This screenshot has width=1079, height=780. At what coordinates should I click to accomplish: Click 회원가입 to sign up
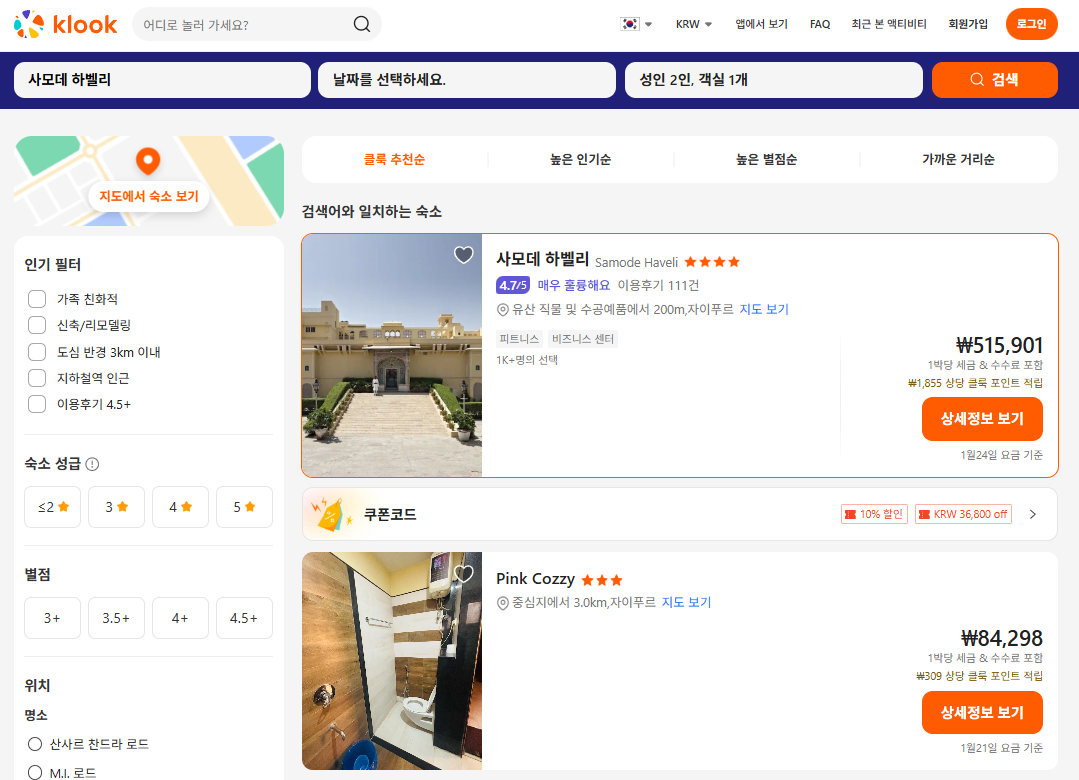(968, 24)
